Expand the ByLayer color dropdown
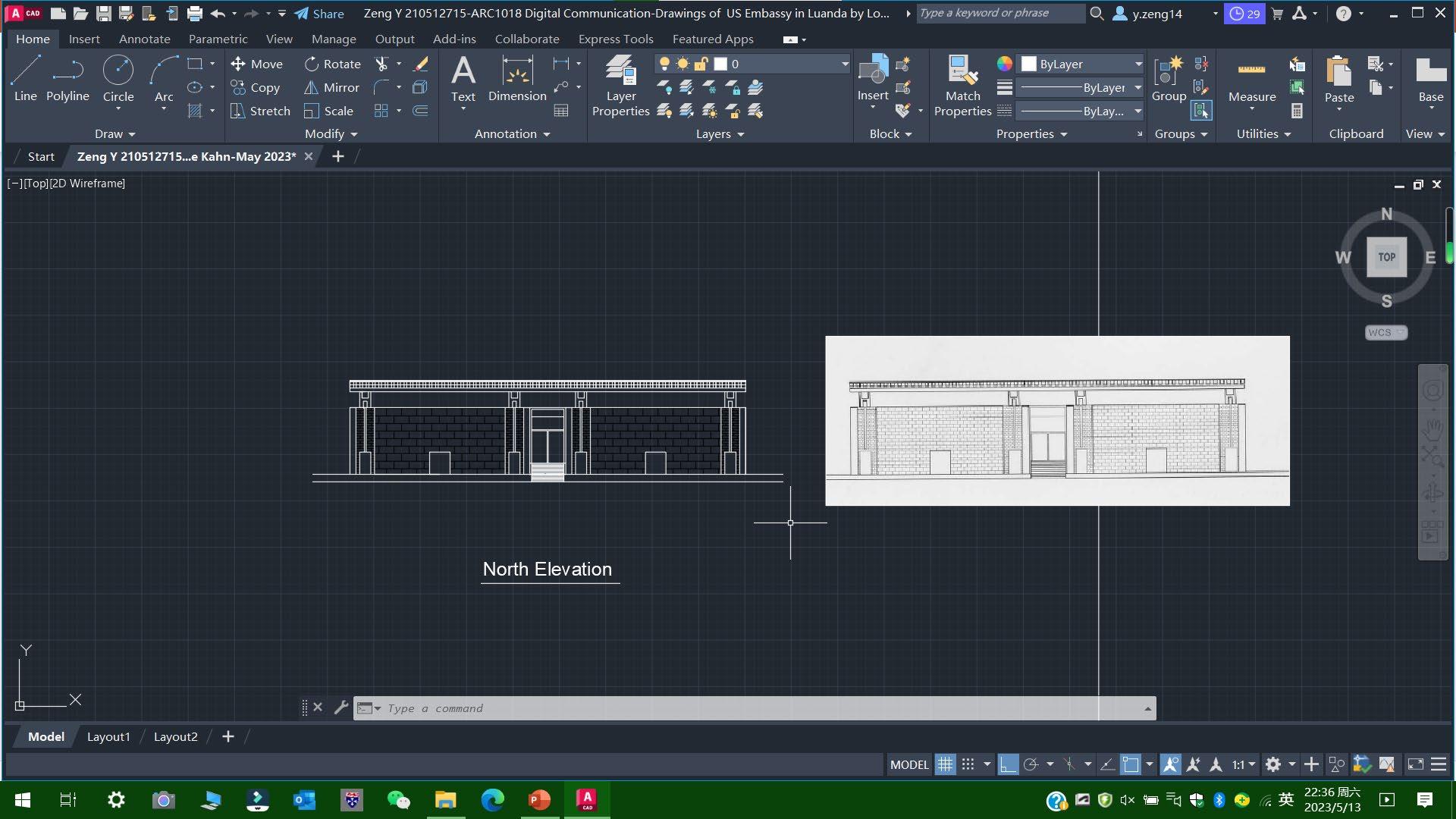 (1137, 64)
